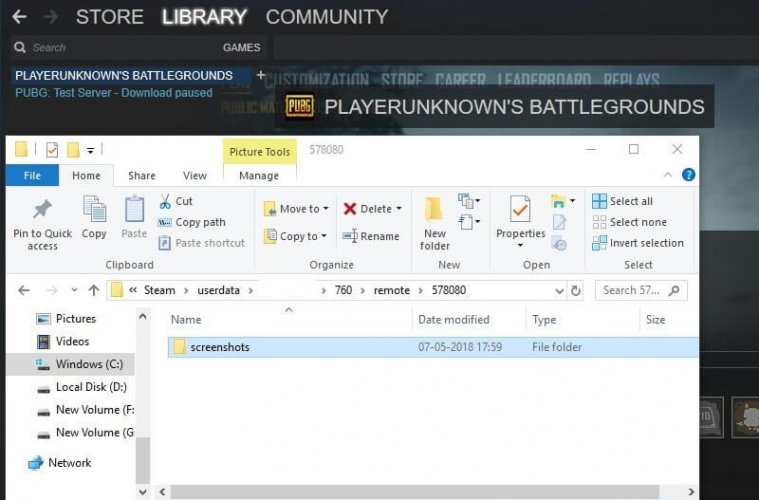Viewport: 759px width, 500px height.
Task: Expand the Properties dropdown arrow
Action: click(x=520, y=245)
